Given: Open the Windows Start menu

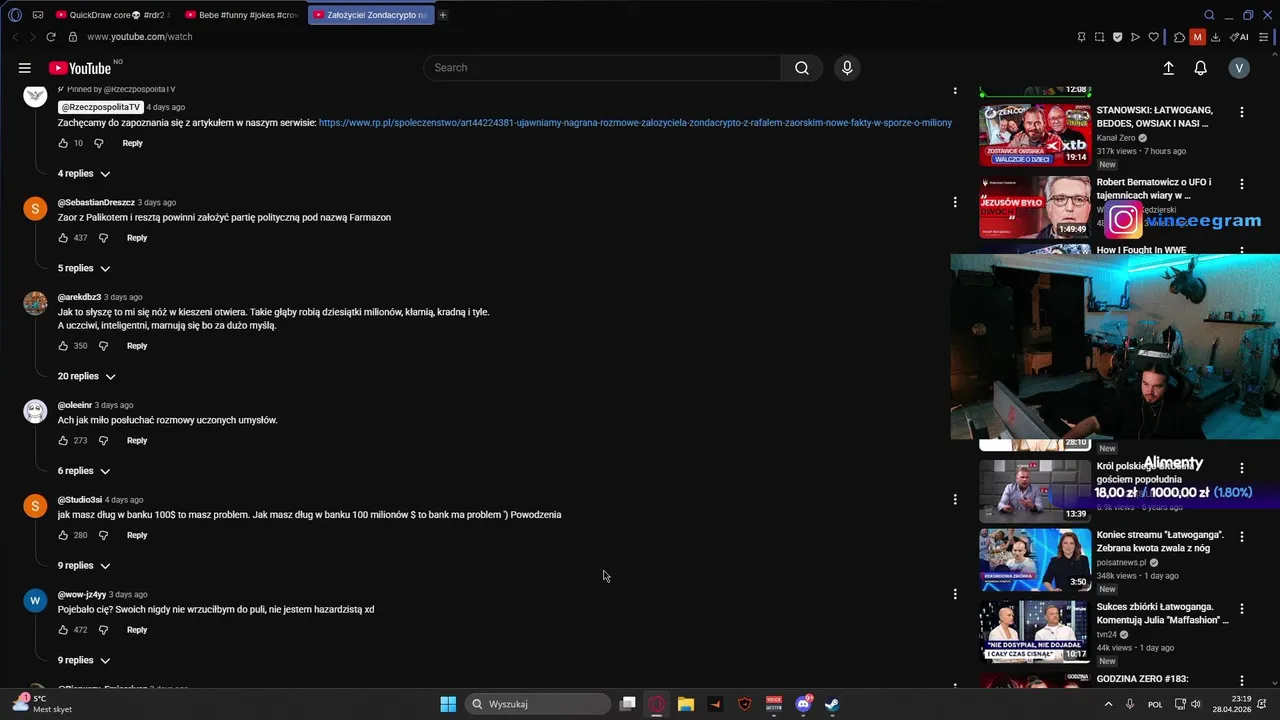Looking at the screenshot, I should (x=448, y=704).
